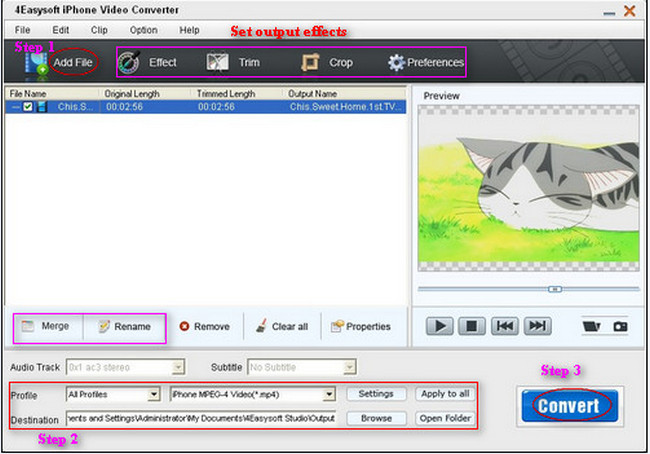This screenshot has width=650, height=454.
Task: Close the converter window
Action: (630, 11)
